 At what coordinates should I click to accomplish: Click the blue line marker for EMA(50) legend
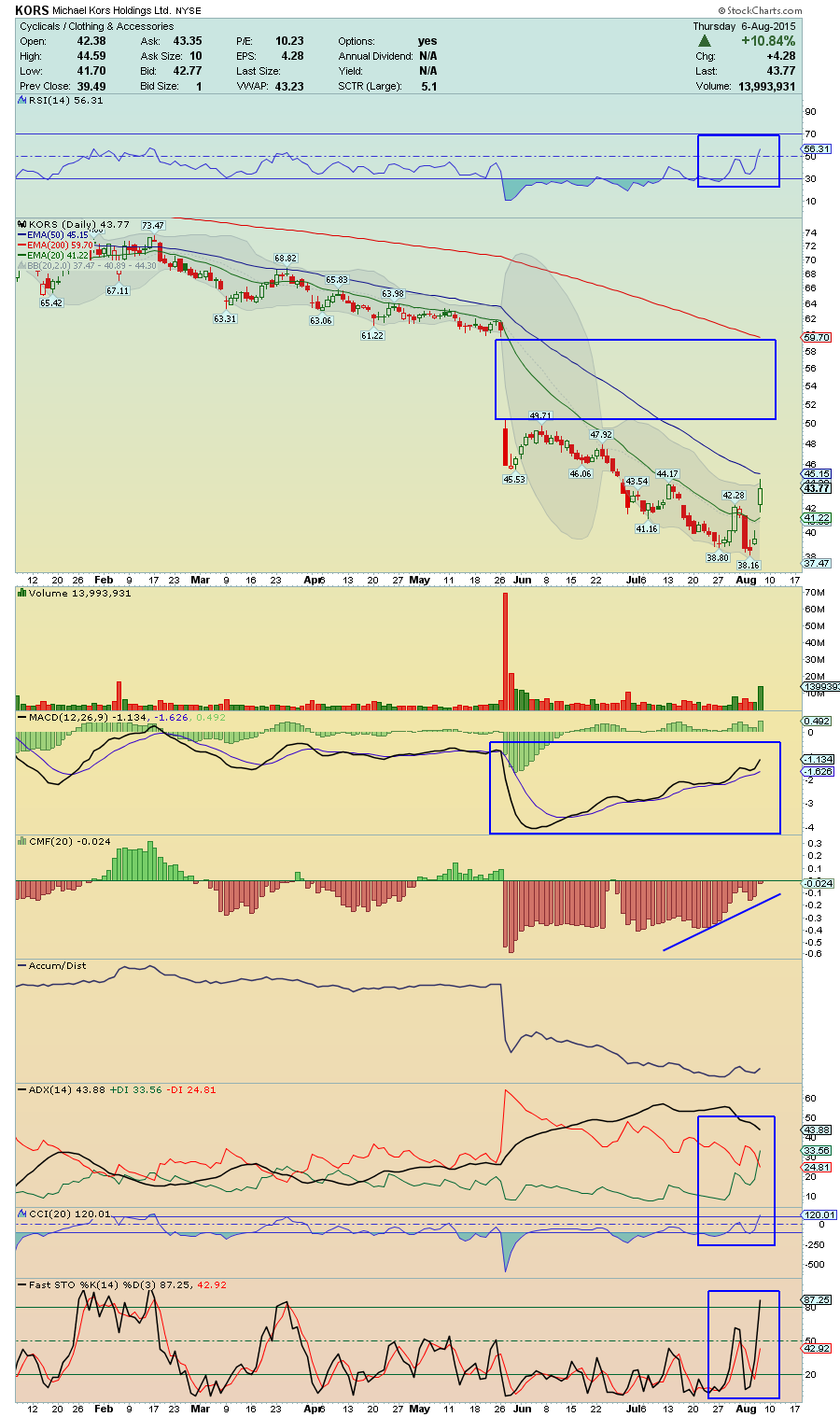[22, 235]
